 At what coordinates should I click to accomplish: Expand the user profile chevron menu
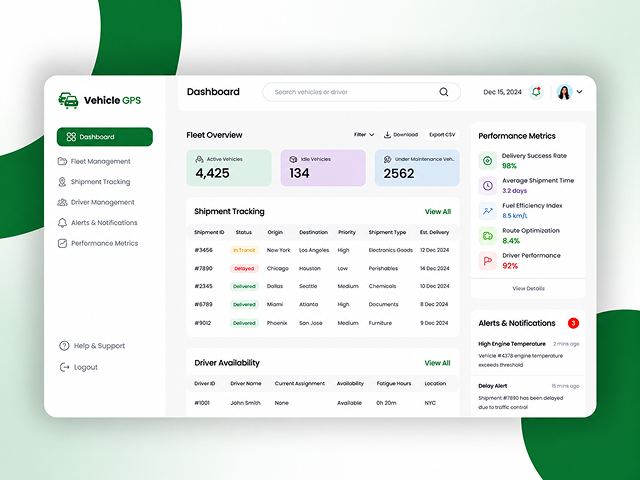[x=580, y=92]
